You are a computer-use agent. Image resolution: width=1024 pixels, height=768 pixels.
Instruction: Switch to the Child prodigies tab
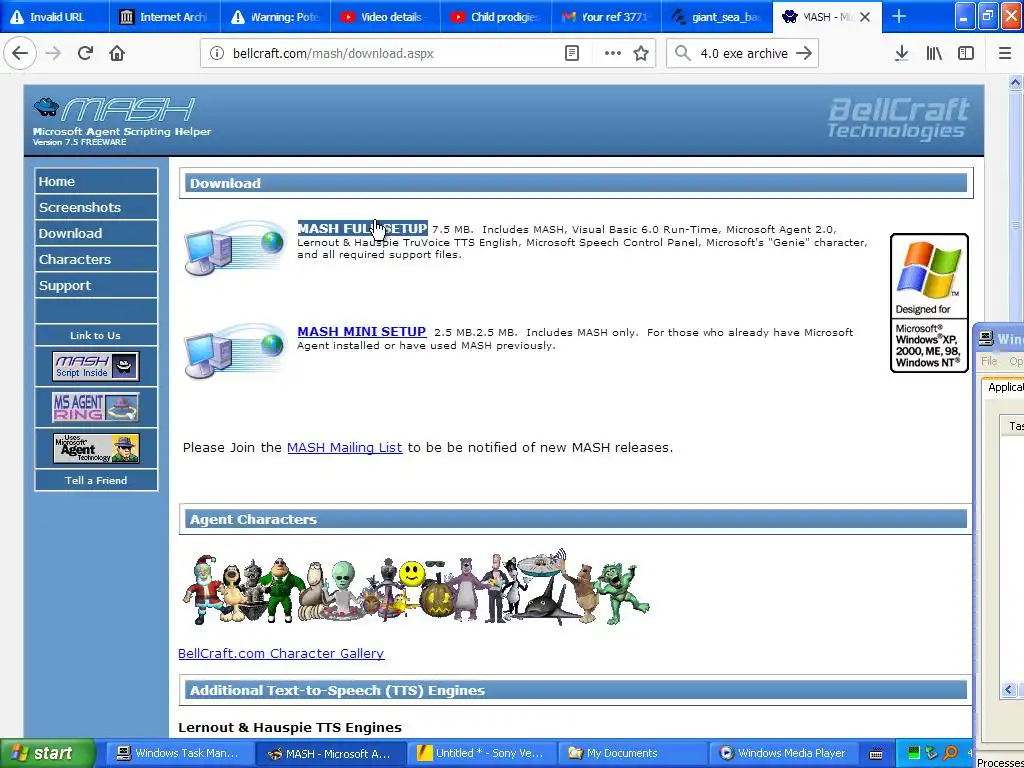[x=496, y=17]
